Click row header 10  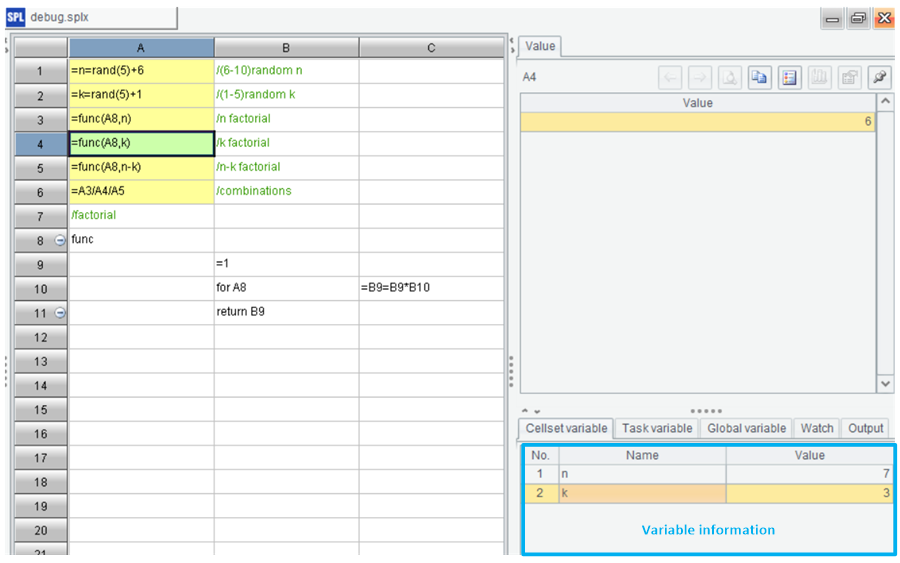[x=41, y=289]
